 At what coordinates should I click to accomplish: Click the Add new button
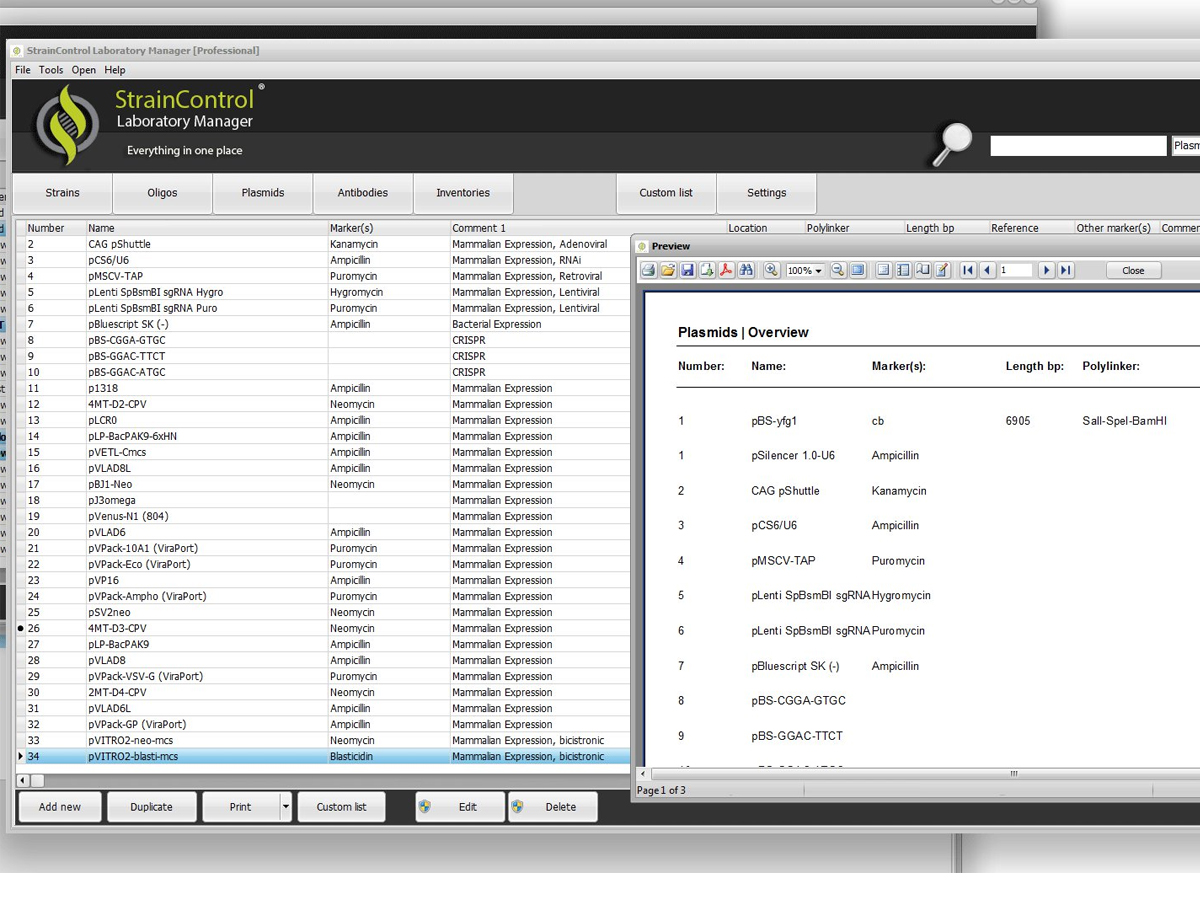click(60, 807)
